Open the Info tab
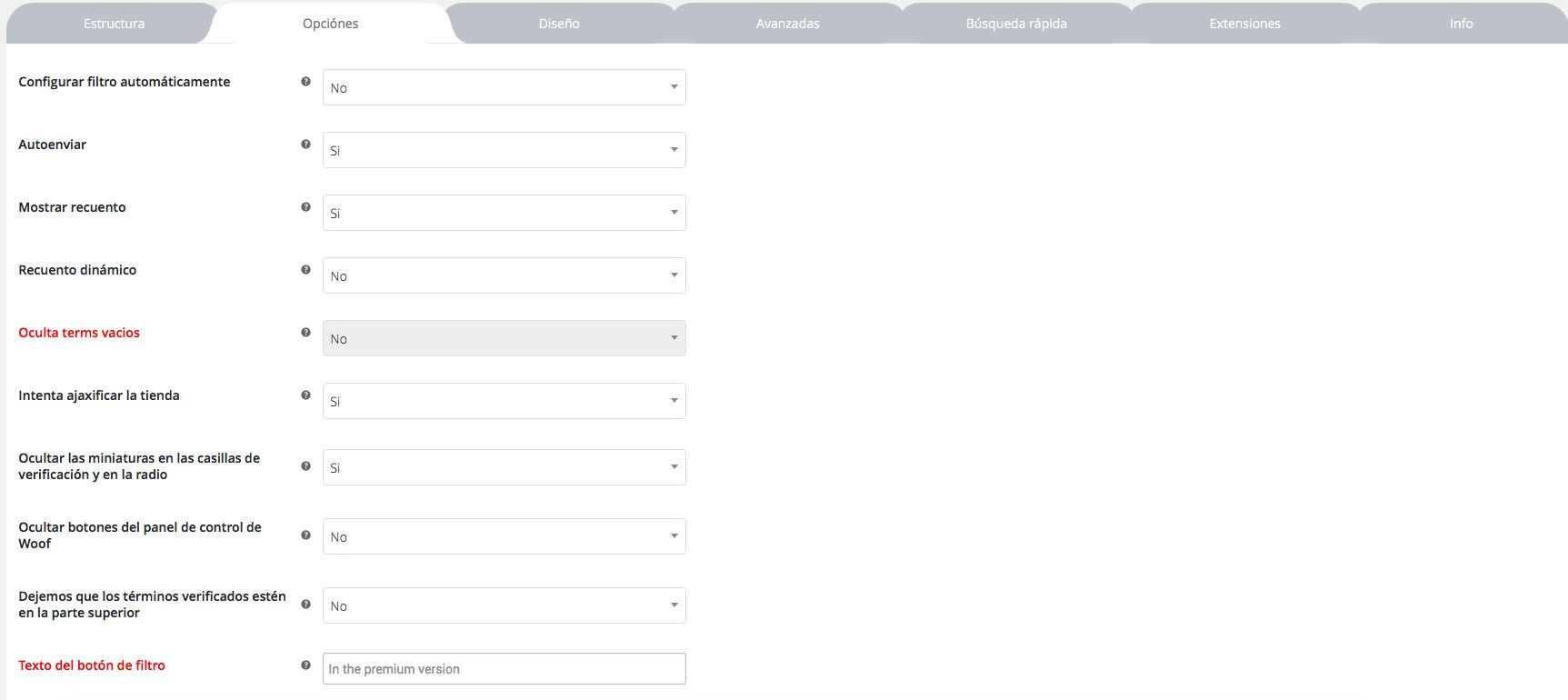 pos(1462,24)
